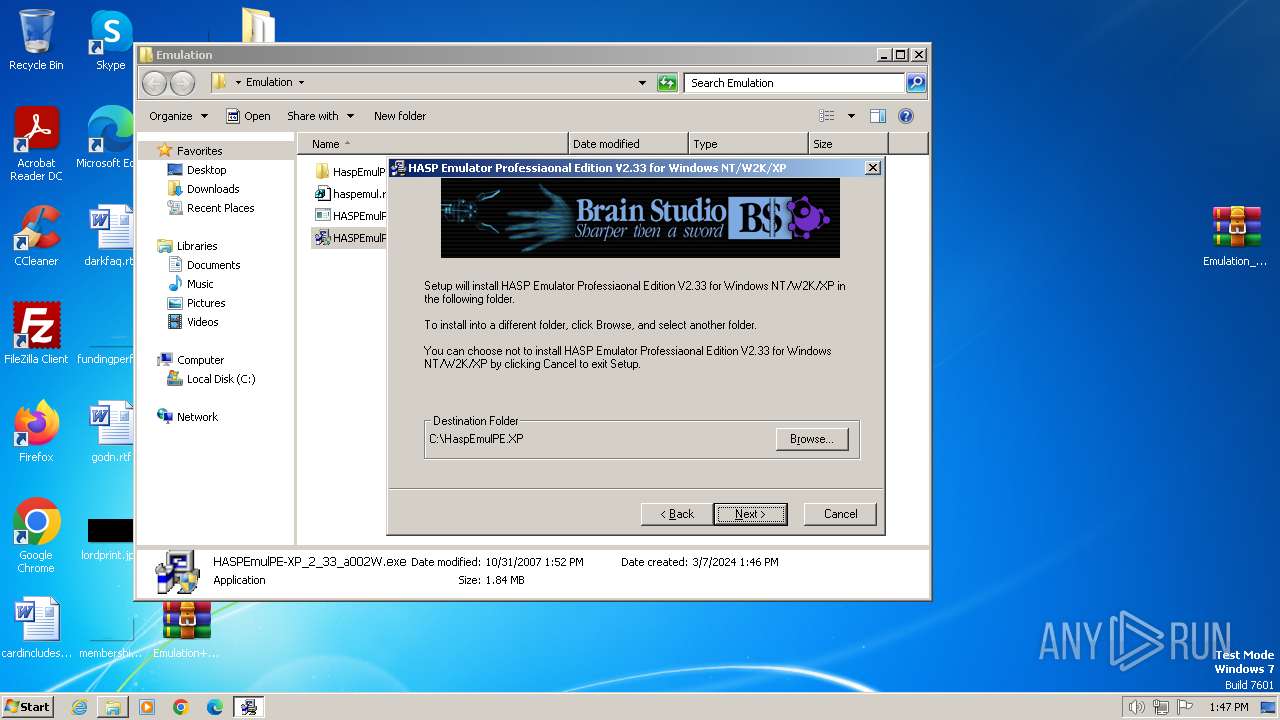
Task: Click the Search Emulation field
Action: (795, 83)
